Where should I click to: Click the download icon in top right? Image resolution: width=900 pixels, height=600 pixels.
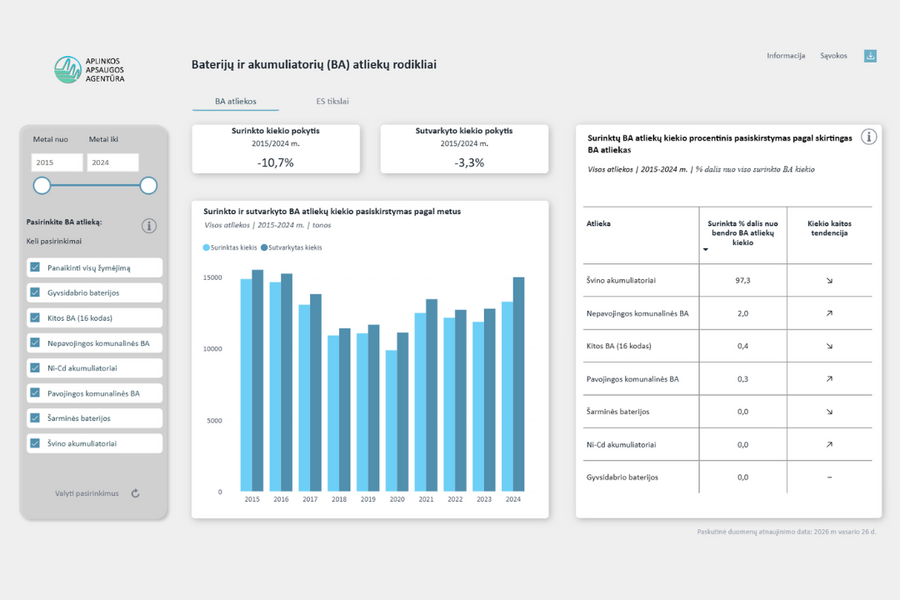click(x=870, y=56)
